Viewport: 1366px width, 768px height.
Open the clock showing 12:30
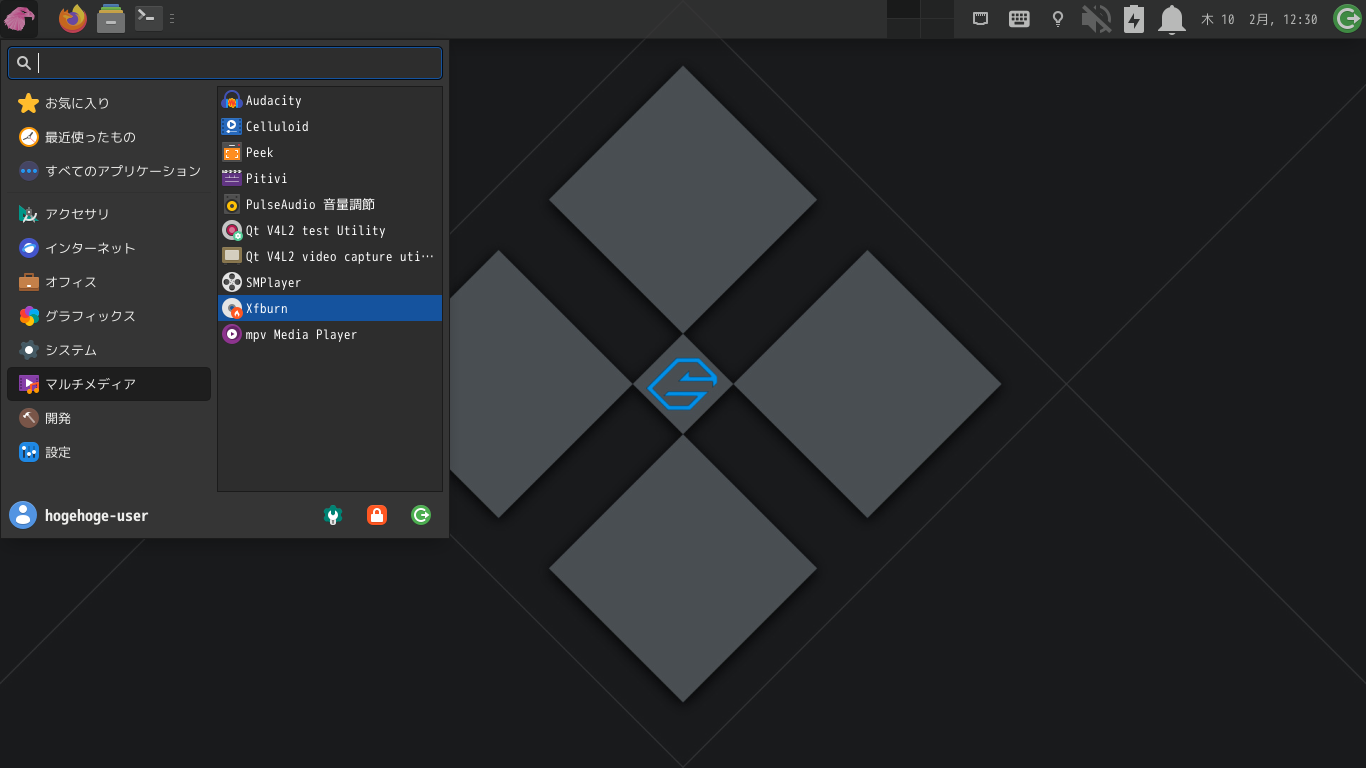(1259, 19)
